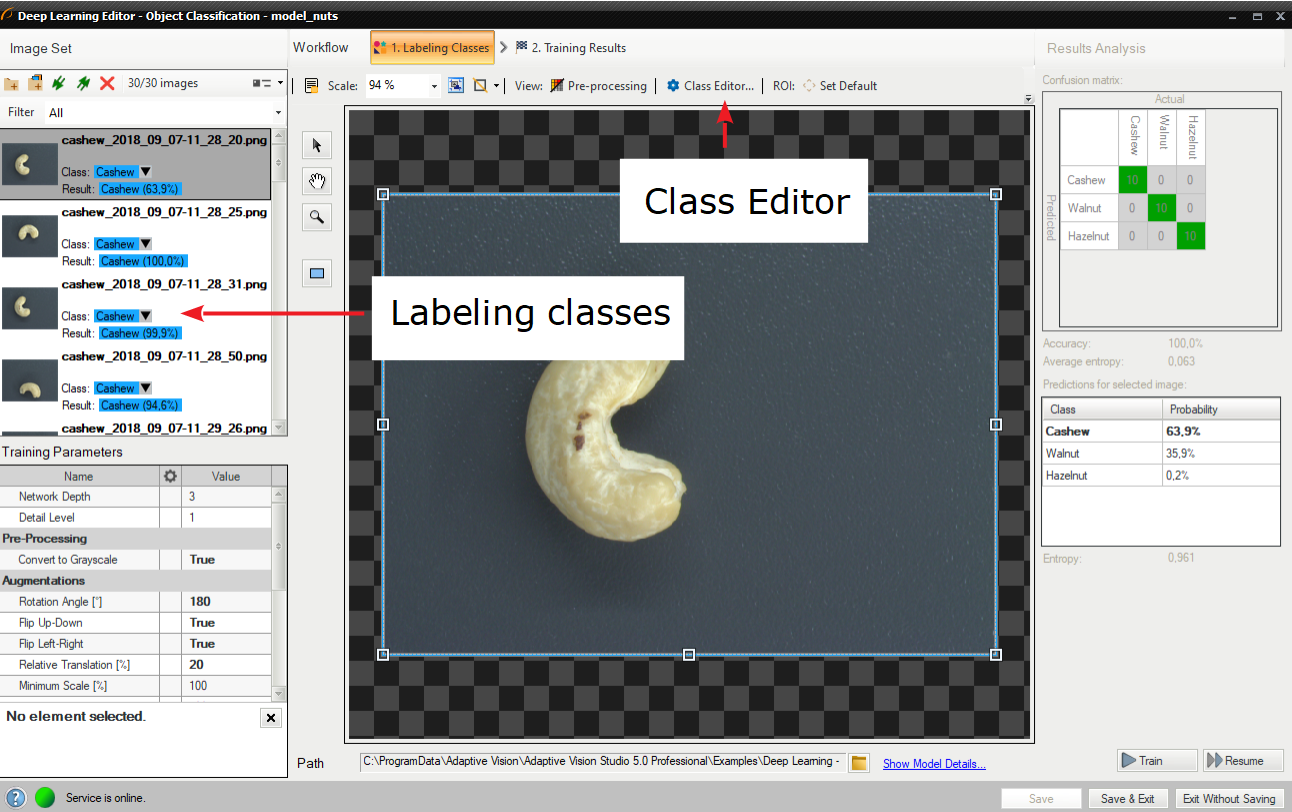Switch to the Labeling Classes tab

click(x=431, y=48)
